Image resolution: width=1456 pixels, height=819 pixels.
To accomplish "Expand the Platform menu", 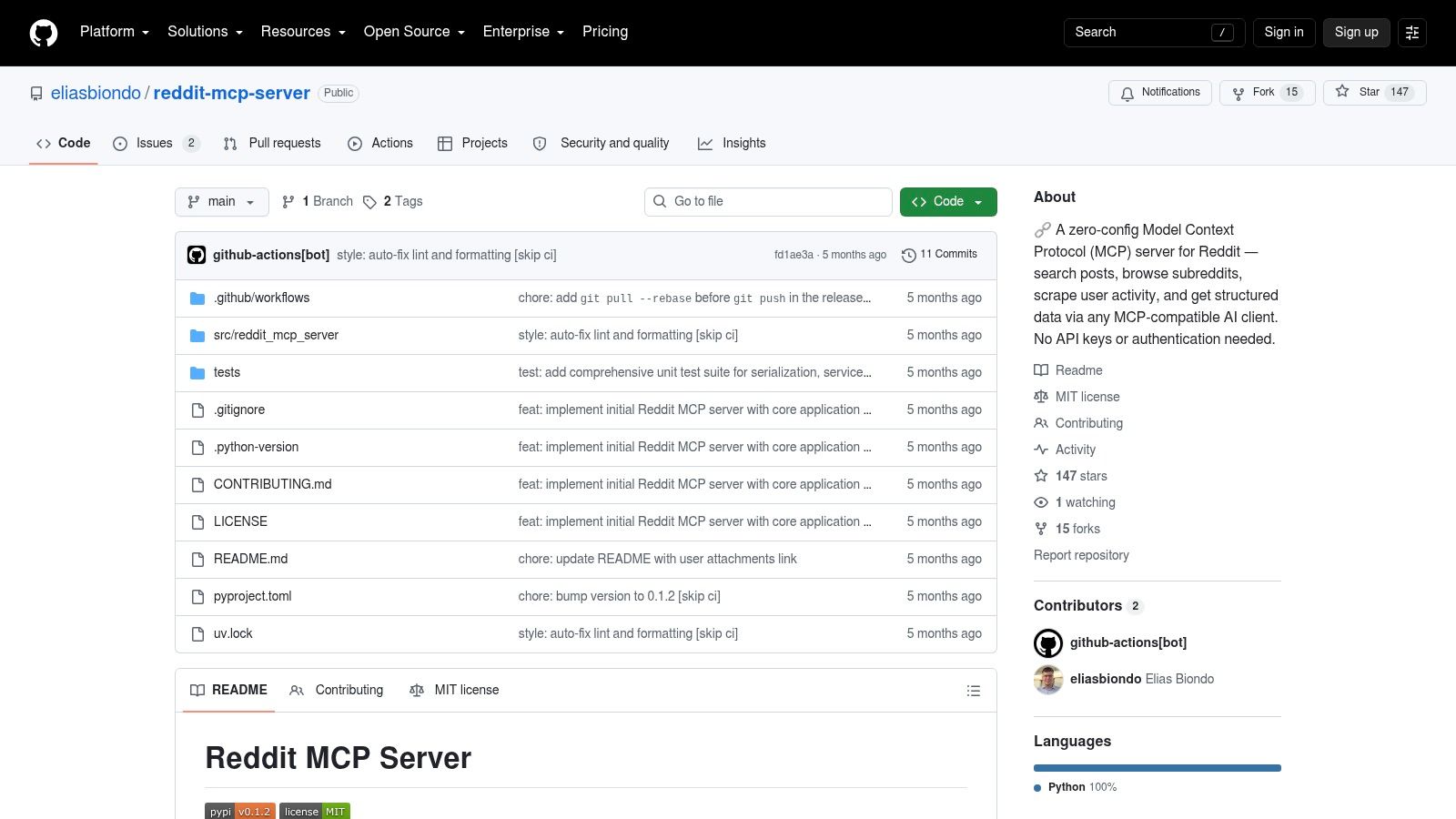I will (x=115, y=32).
